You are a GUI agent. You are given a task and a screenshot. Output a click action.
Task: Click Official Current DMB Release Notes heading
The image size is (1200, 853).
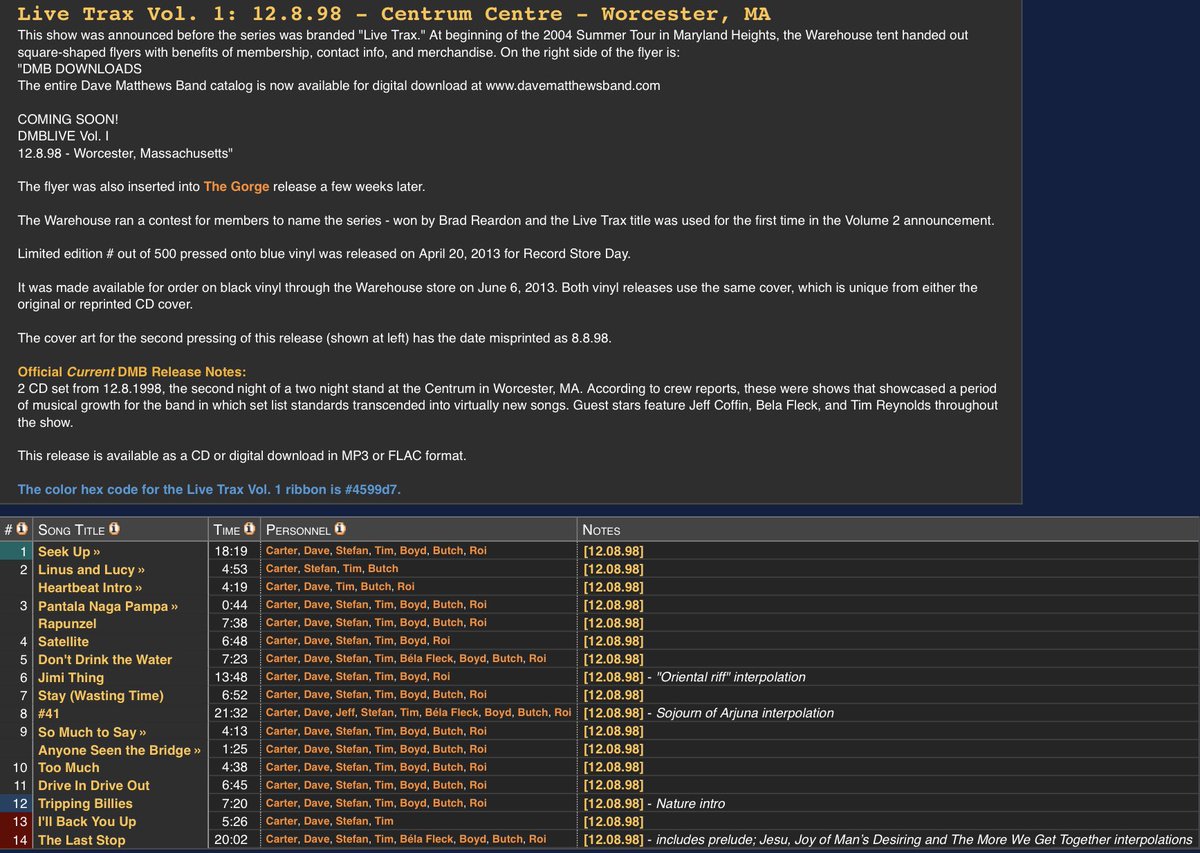pos(132,372)
